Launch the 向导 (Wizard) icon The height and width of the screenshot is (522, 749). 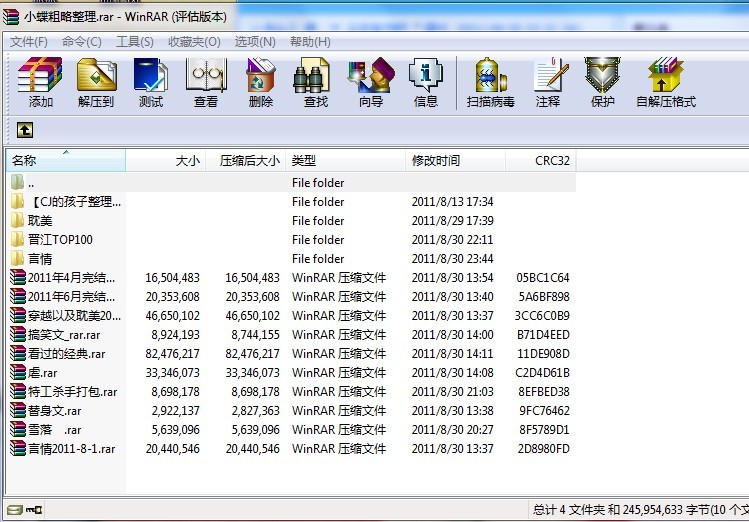[x=371, y=81]
